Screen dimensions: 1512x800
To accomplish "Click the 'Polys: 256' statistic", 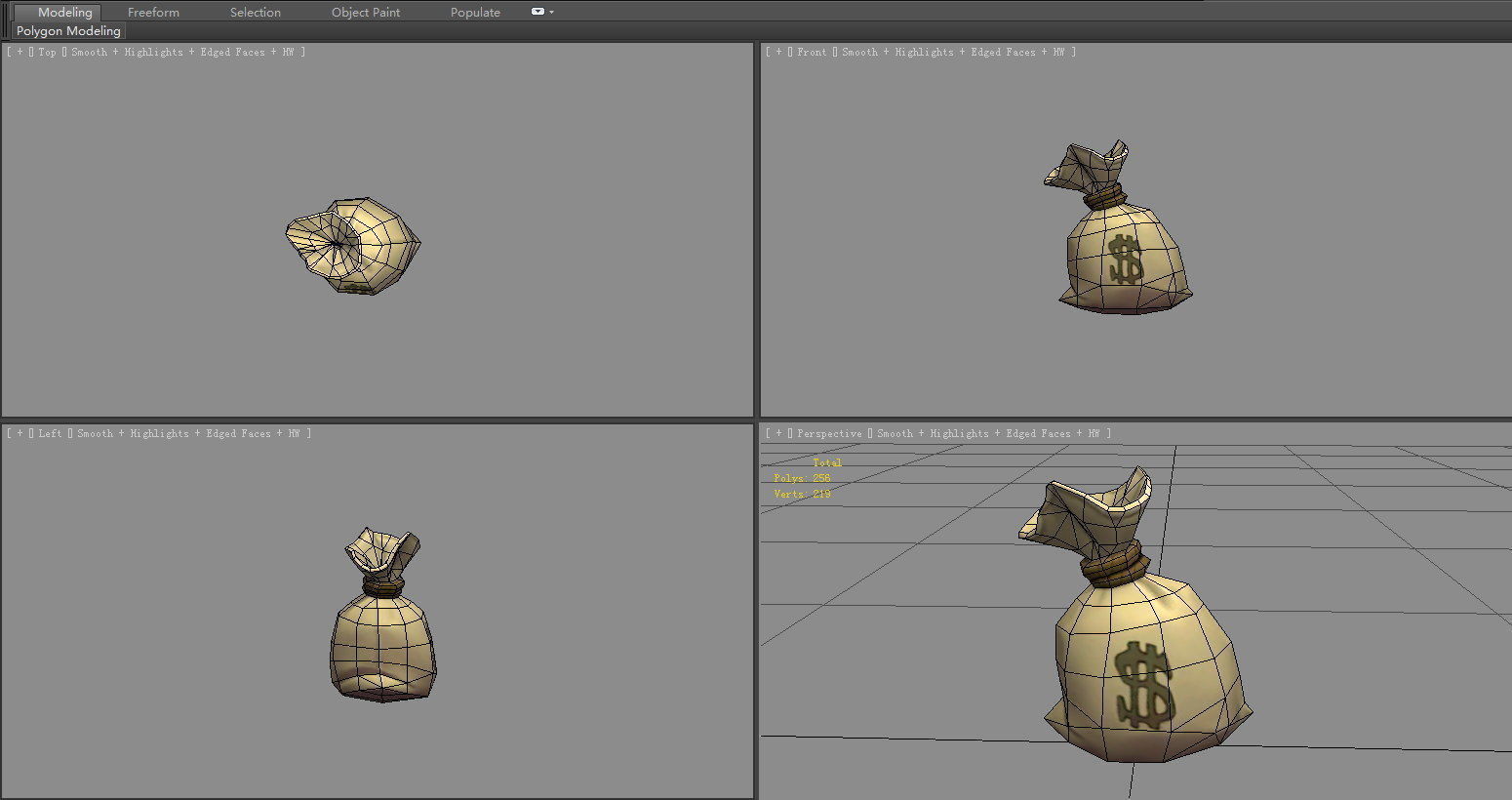I will coord(802,478).
